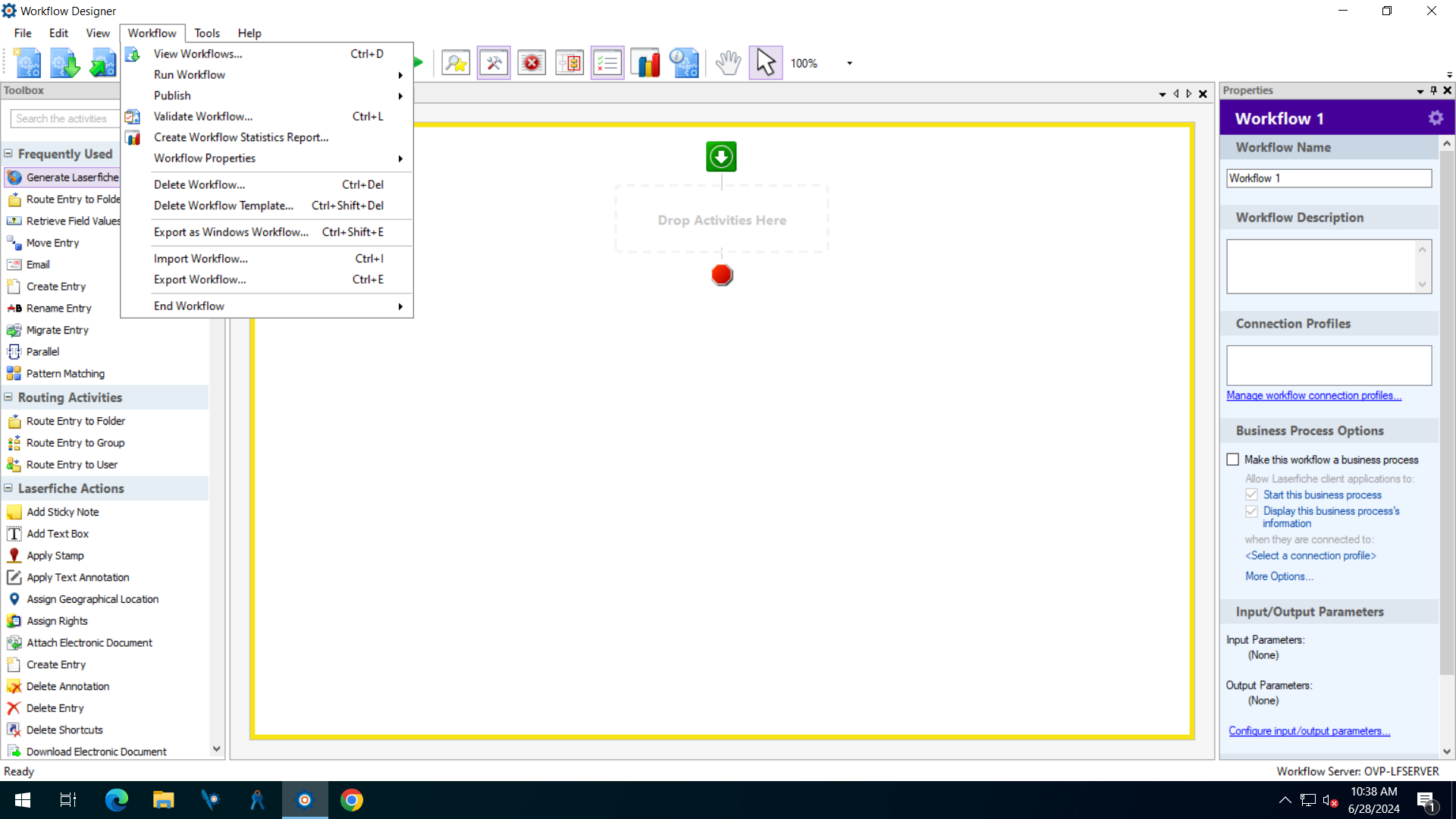The image size is (1456, 819).
Task: Toggle Display this business process's information checkbox
Action: (1251, 511)
